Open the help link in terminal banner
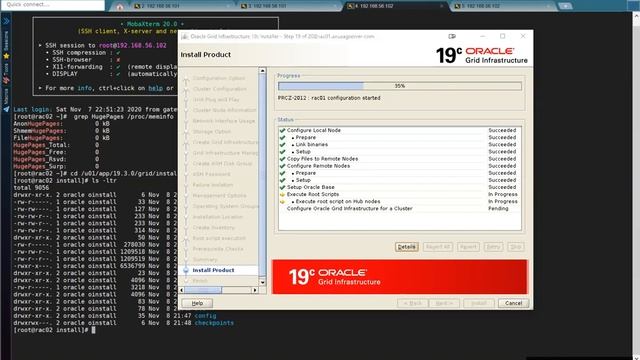Image resolution: width=640 pixels, height=360 pixels. pos(155,88)
